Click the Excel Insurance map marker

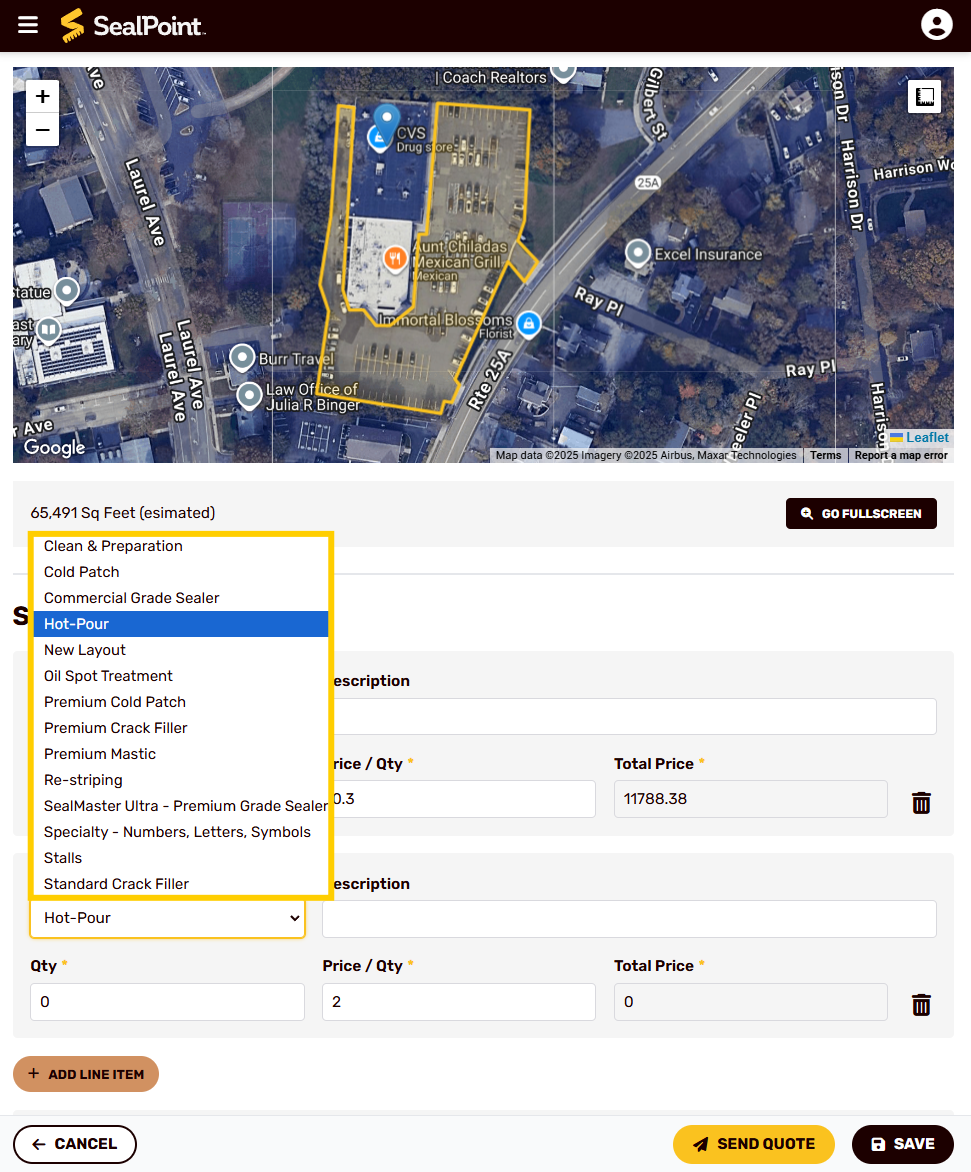tap(638, 253)
